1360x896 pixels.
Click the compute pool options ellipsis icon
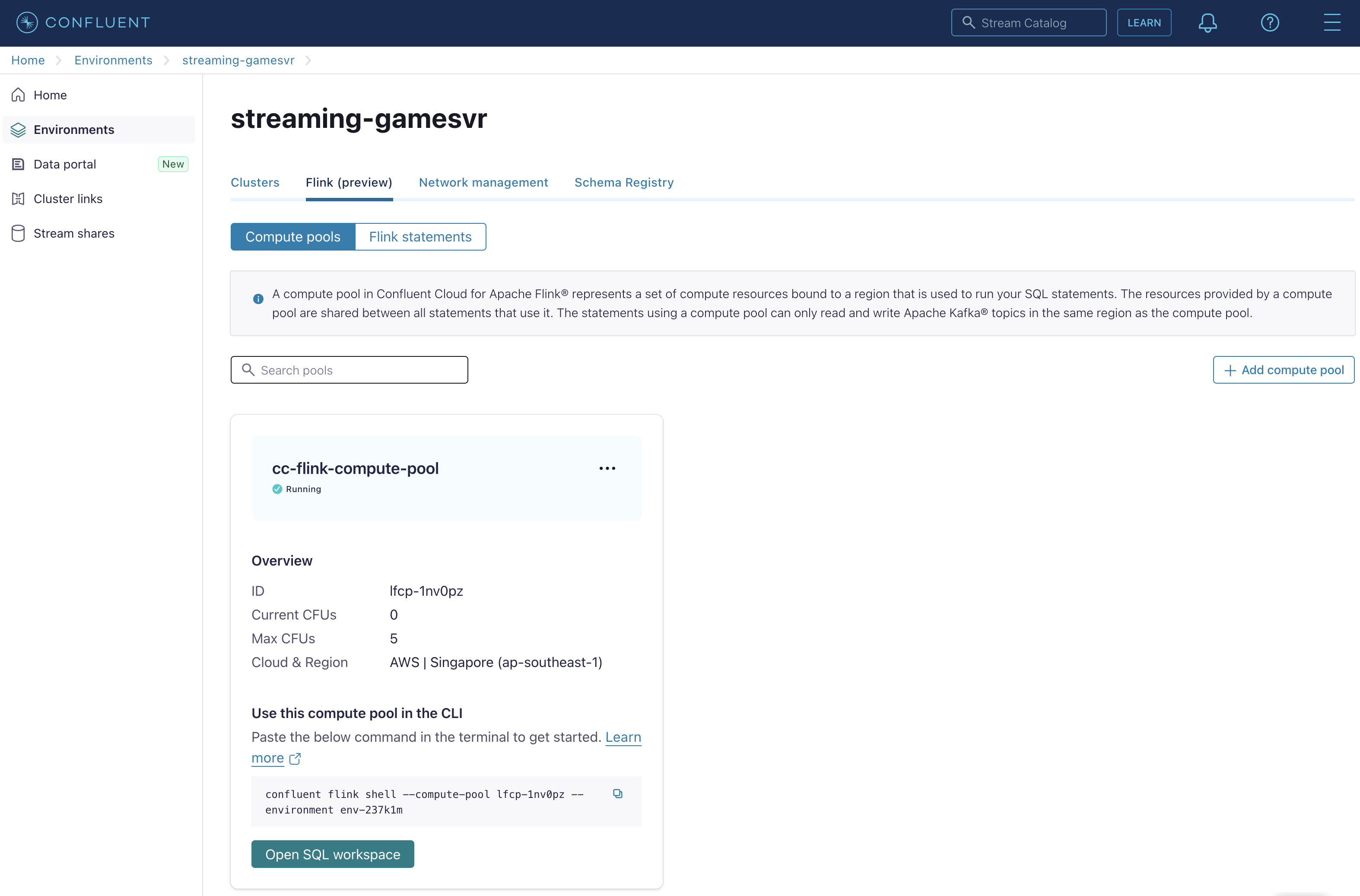click(607, 468)
